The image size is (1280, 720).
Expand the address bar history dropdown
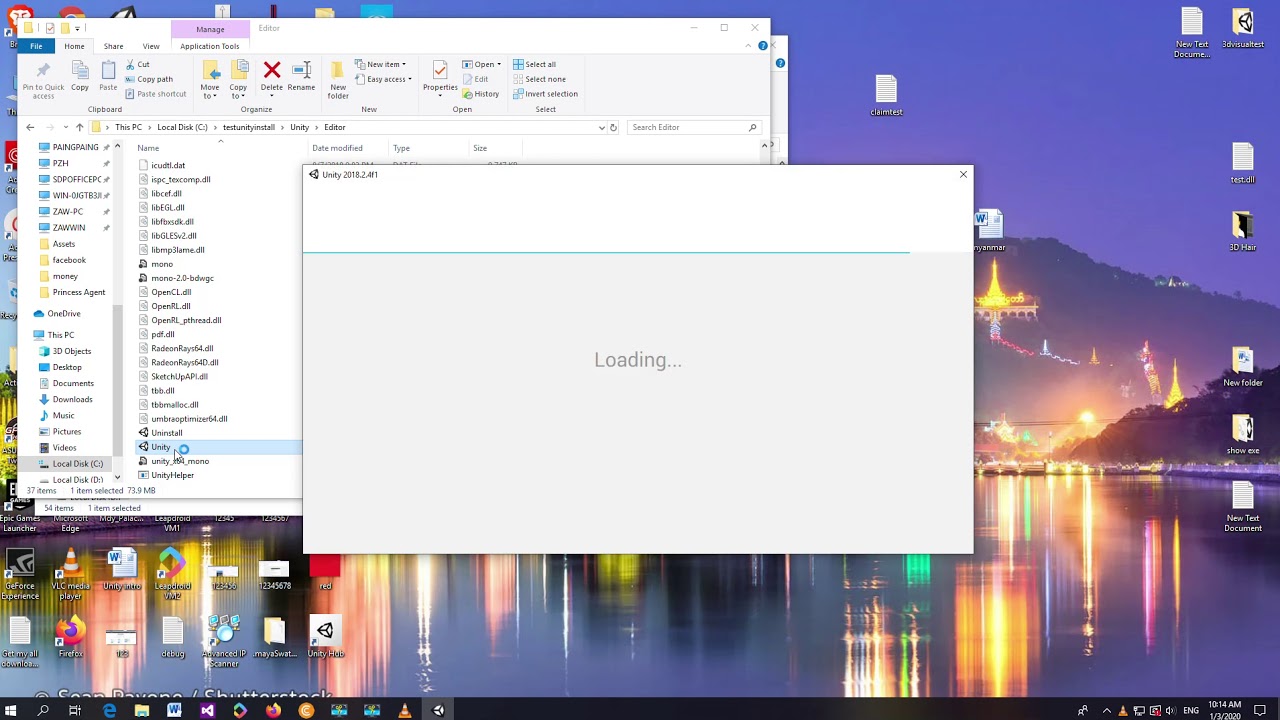click(602, 127)
